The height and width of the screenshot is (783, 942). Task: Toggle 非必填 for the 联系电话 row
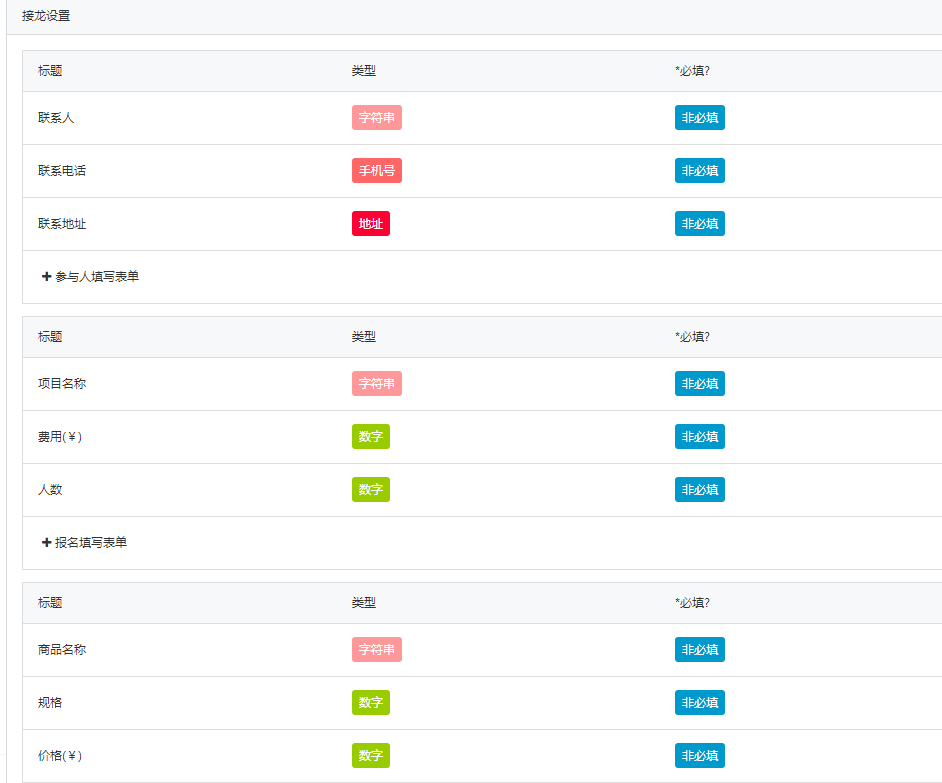coord(699,171)
